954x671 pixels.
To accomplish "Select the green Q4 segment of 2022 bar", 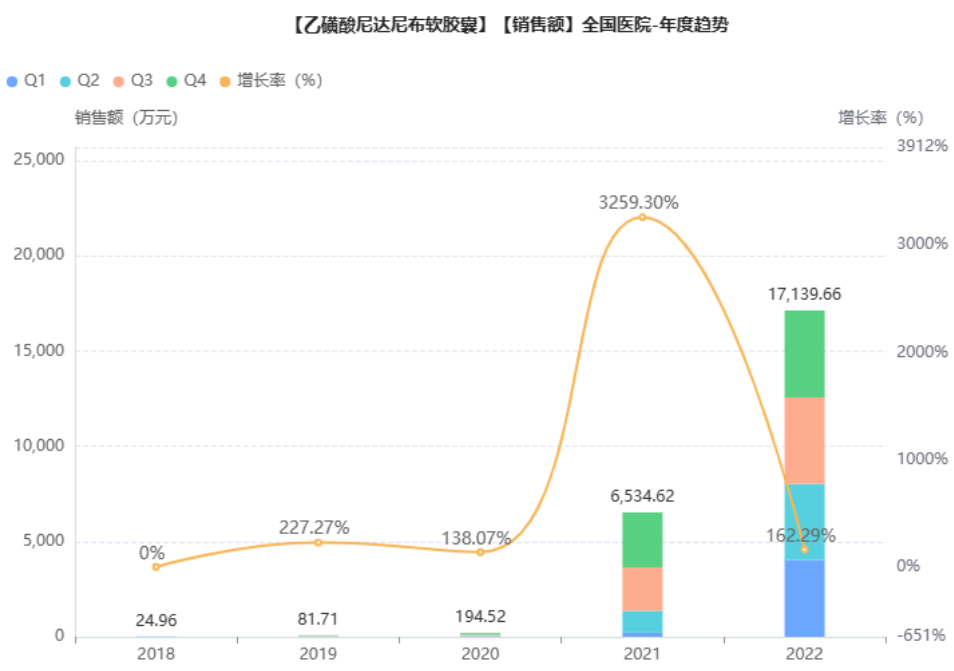I will (x=804, y=354).
